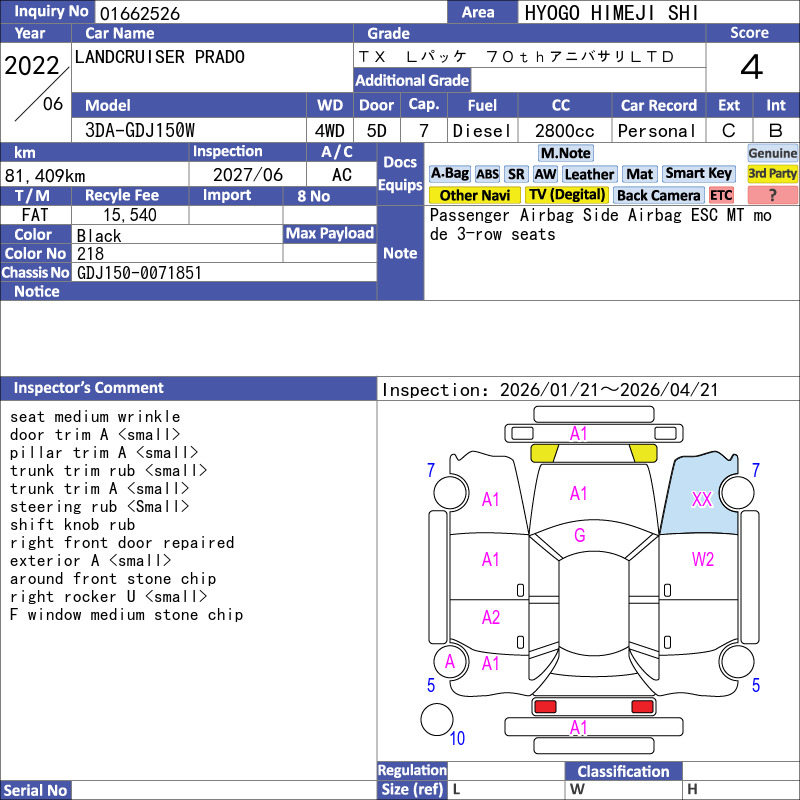Image resolution: width=800 pixels, height=800 pixels.
Task: Click the left yellow headlight on diagram
Action: click(x=544, y=453)
